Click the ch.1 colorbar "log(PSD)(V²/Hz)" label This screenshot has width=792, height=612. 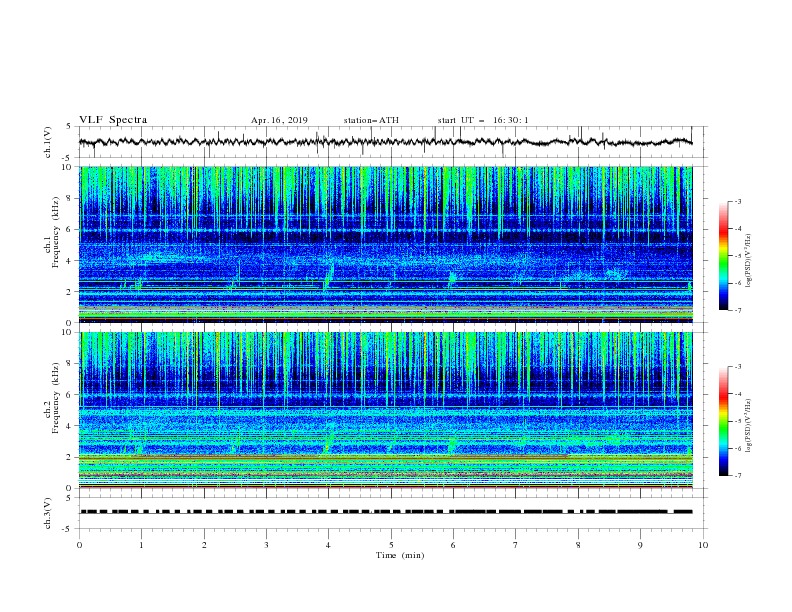click(x=749, y=261)
